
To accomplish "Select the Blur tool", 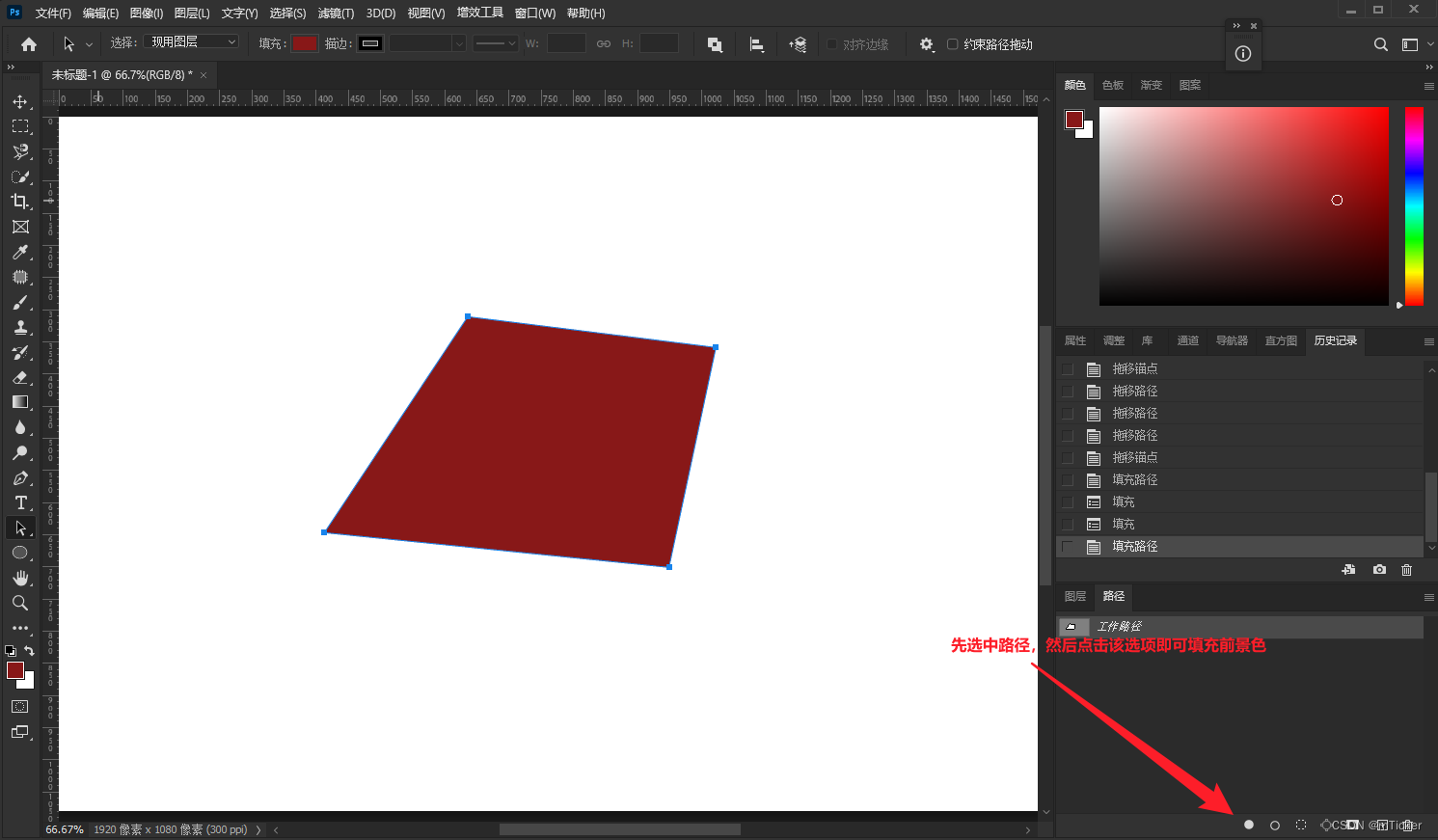I will [20, 427].
